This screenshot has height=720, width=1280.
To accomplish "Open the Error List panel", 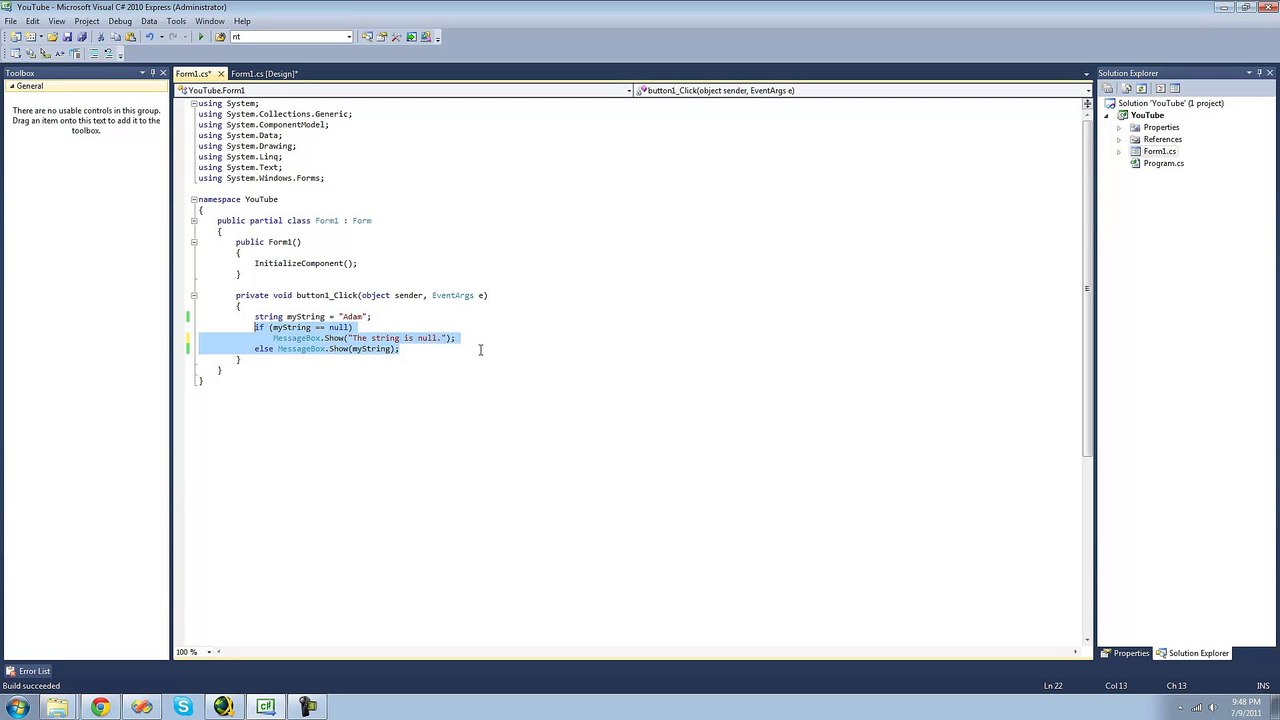I will 27,671.
